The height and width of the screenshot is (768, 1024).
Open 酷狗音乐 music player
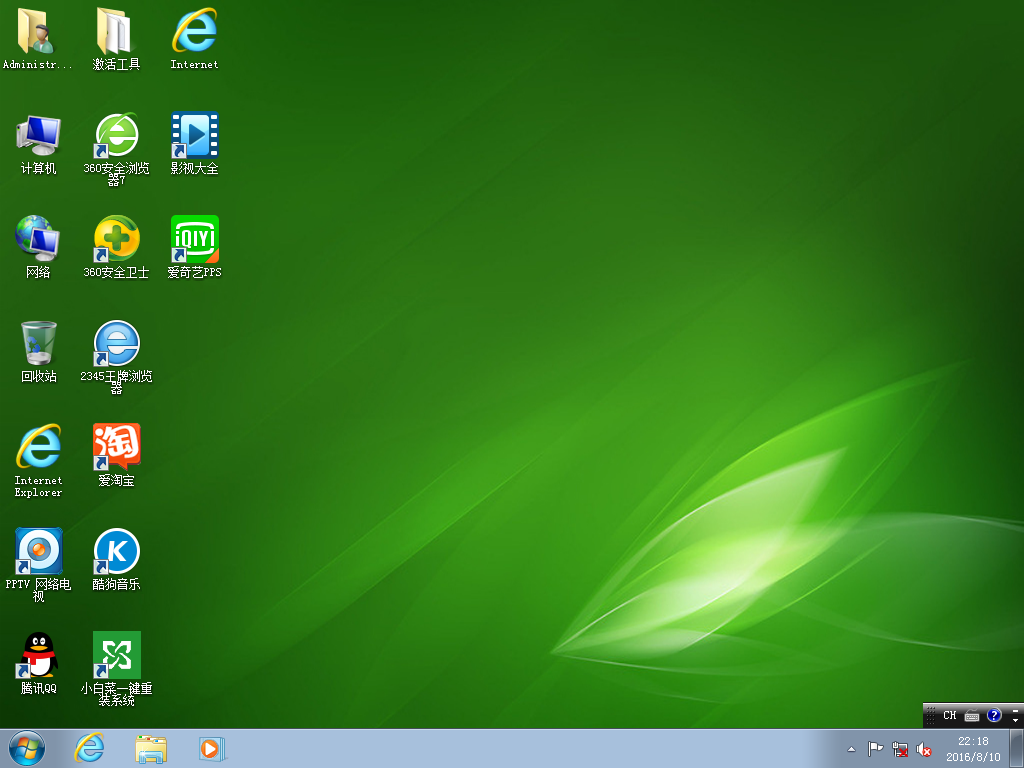point(116,553)
